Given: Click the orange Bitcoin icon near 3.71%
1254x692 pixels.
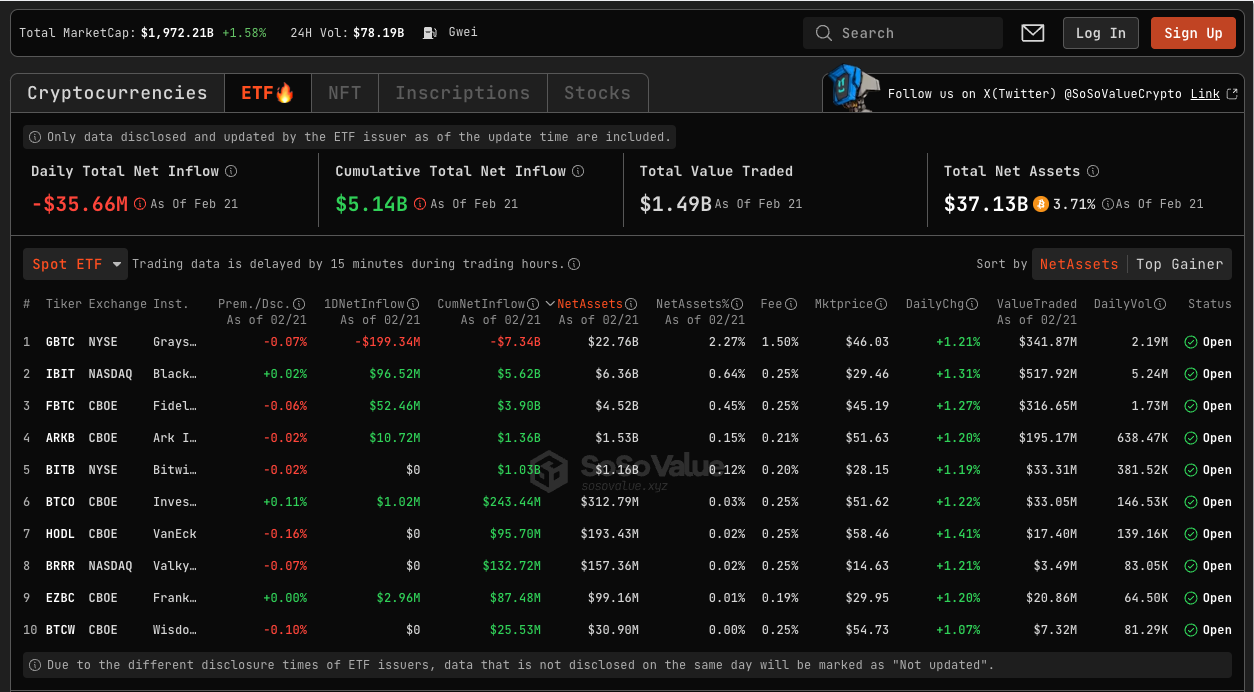Looking at the screenshot, I should point(1041,204).
